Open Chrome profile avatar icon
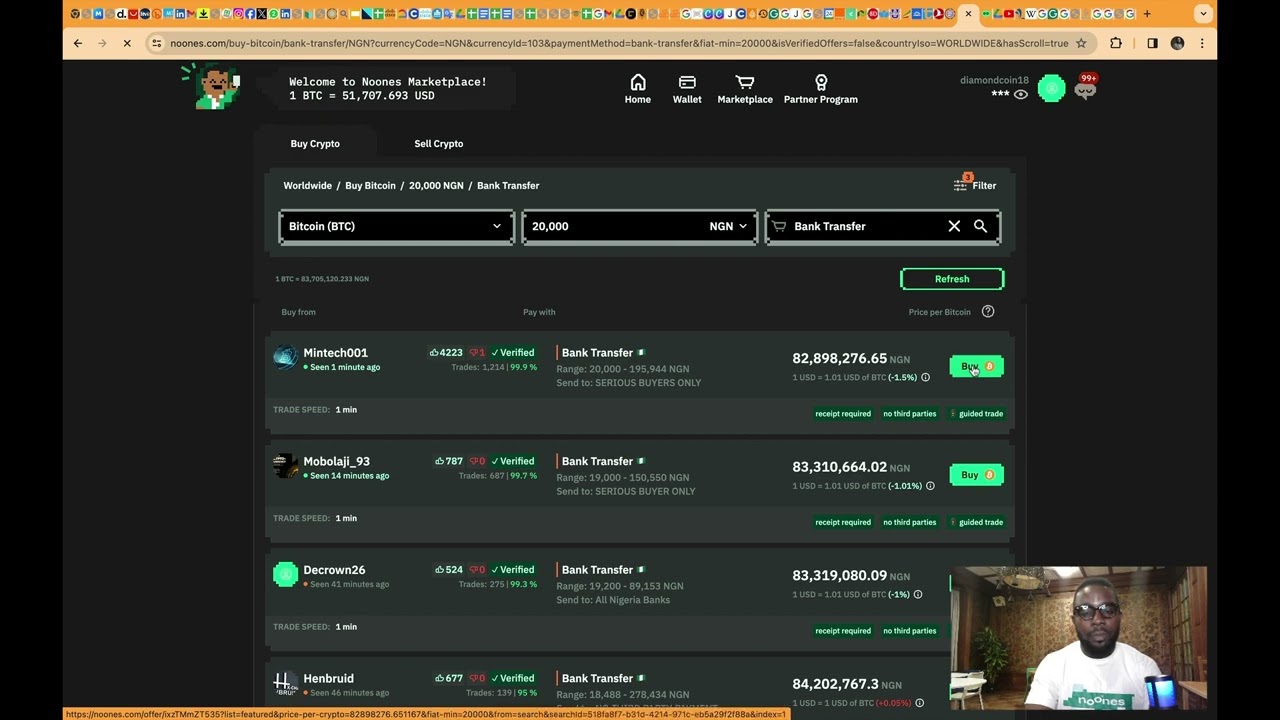 (x=1177, y=43)
